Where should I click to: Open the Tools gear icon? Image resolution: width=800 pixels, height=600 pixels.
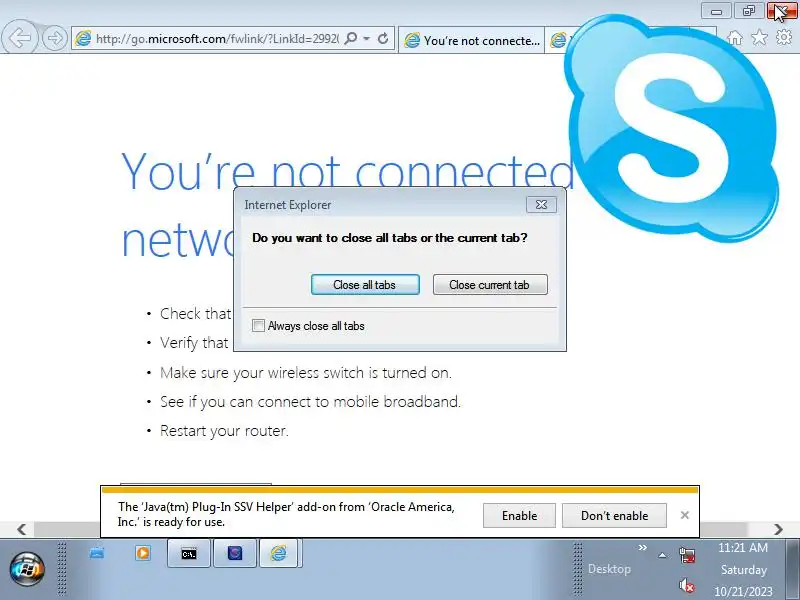[x=784, y=37]
